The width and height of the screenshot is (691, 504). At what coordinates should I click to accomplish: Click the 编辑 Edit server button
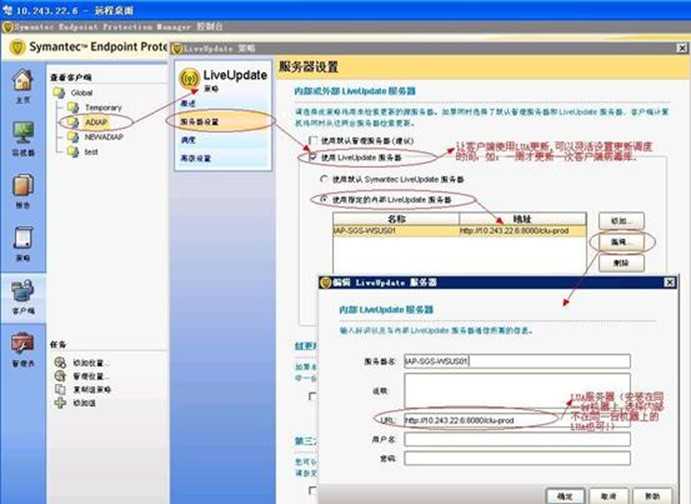coord(621,242)
